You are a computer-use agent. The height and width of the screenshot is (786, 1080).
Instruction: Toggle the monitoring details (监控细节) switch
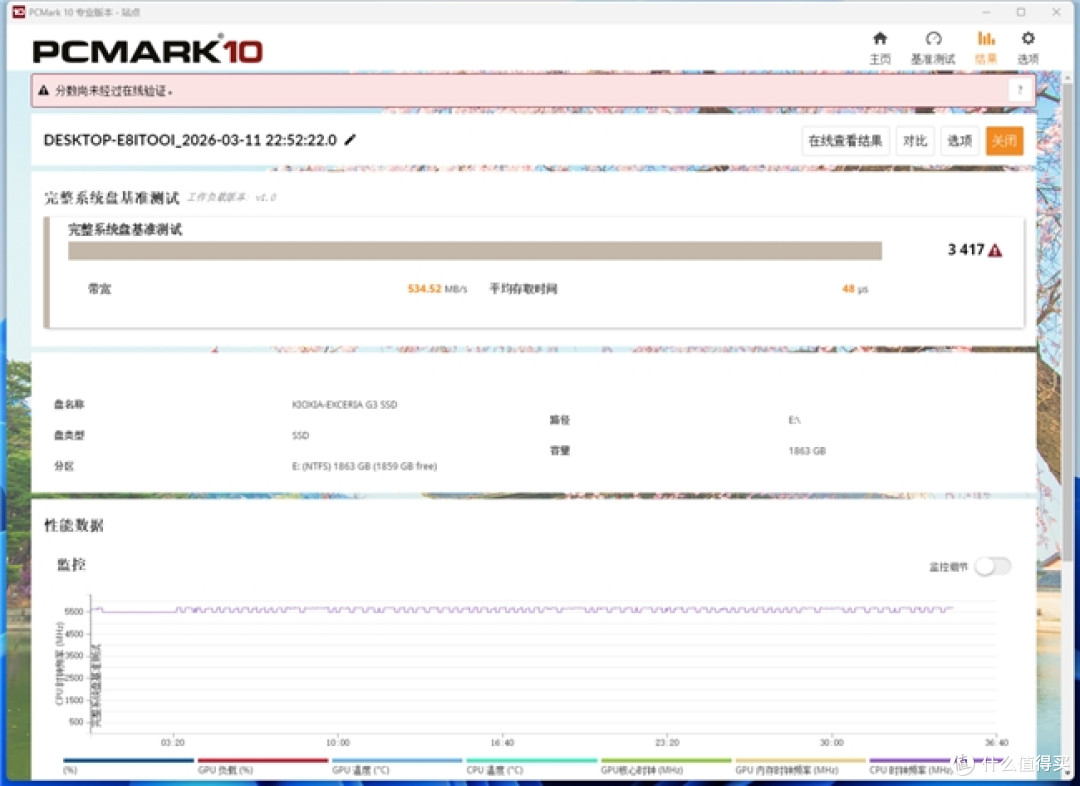pos(993,566)
